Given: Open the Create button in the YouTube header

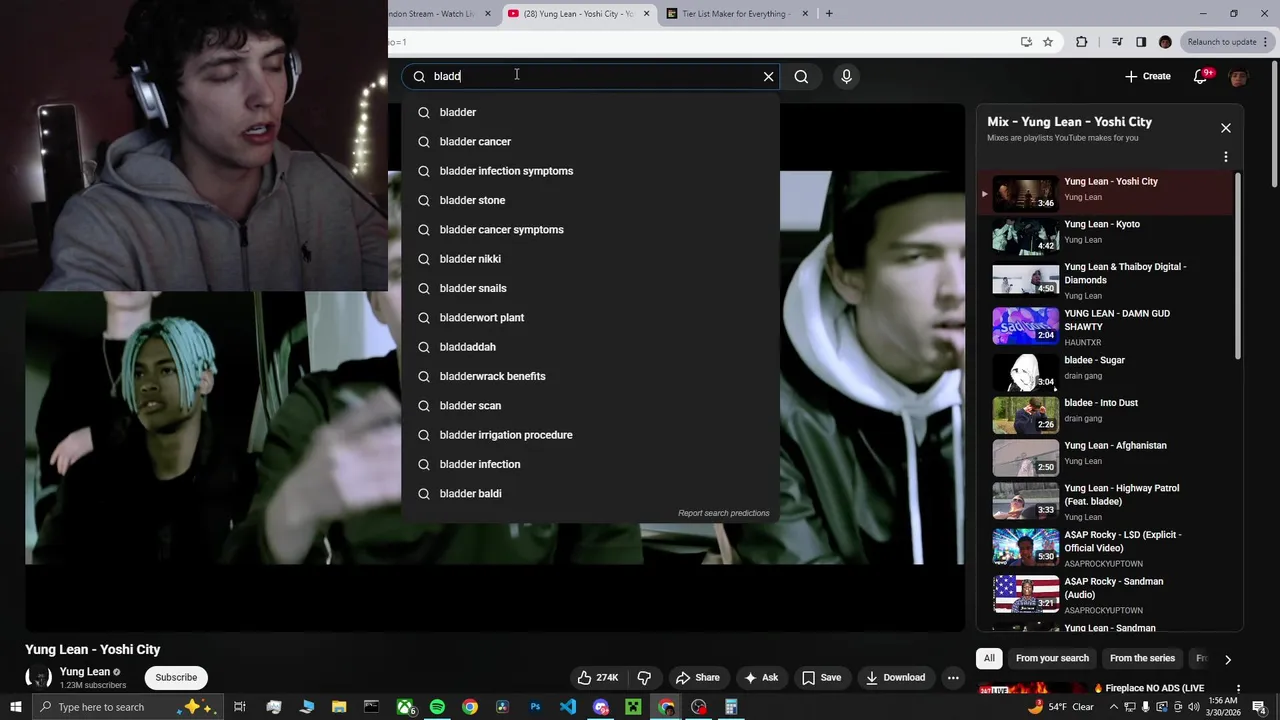Looking at the screenshot, I should [x=1147, y=76].
